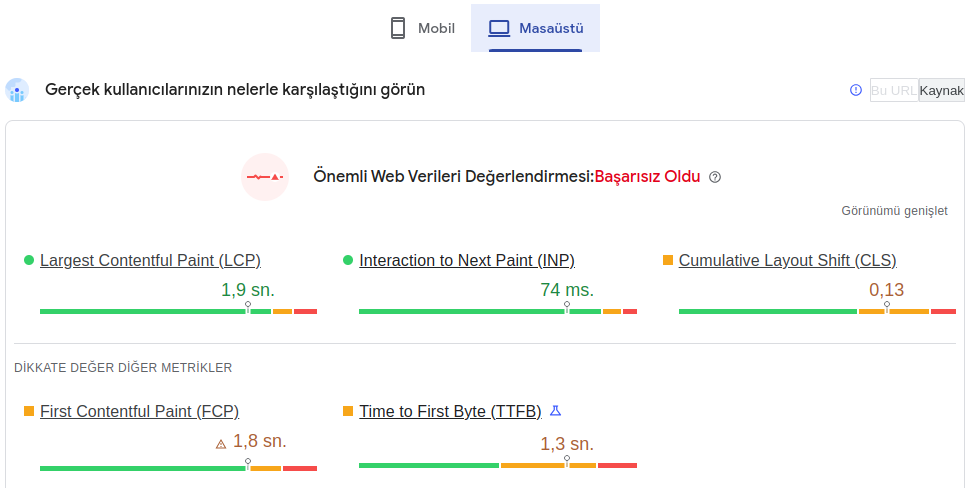Click the FCP warning triangle icon
This screenshot has width=969, height=488.
tap(221, 444)
